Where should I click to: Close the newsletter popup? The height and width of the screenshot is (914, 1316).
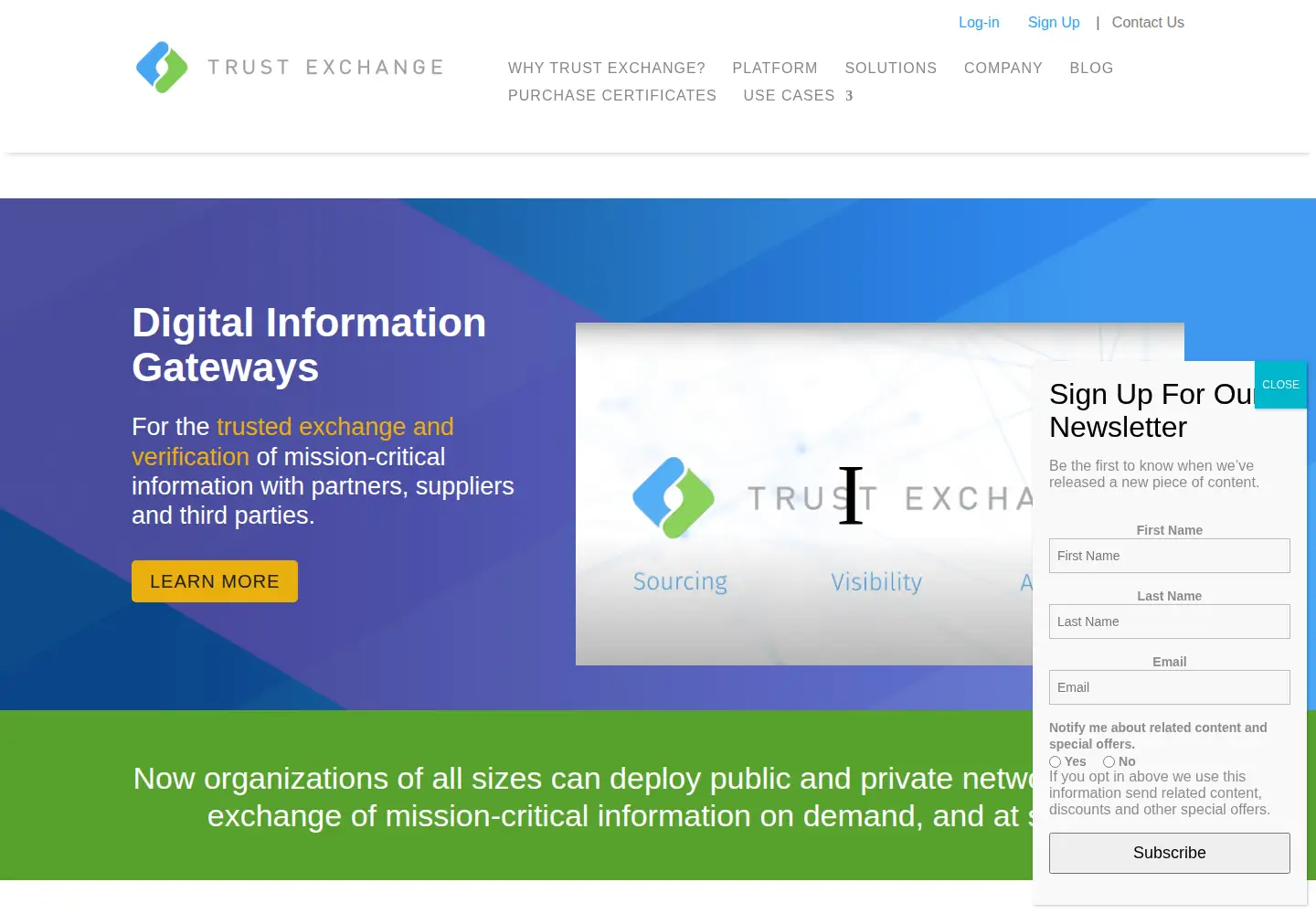(x=1280, y=385)
